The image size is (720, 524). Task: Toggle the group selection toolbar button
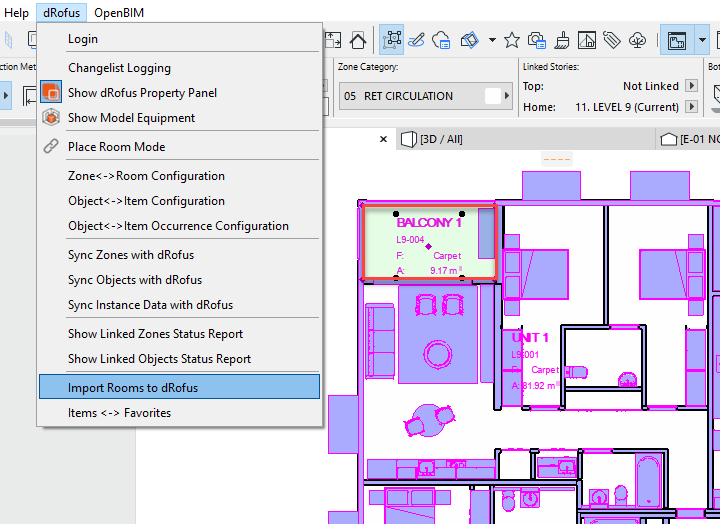pos(392,40)
